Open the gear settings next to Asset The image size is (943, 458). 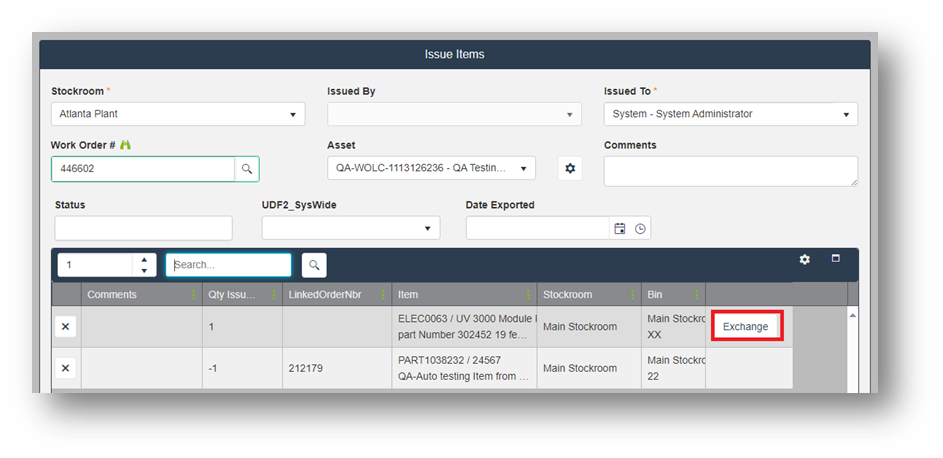pyautogui.click(x=570, y=168)
